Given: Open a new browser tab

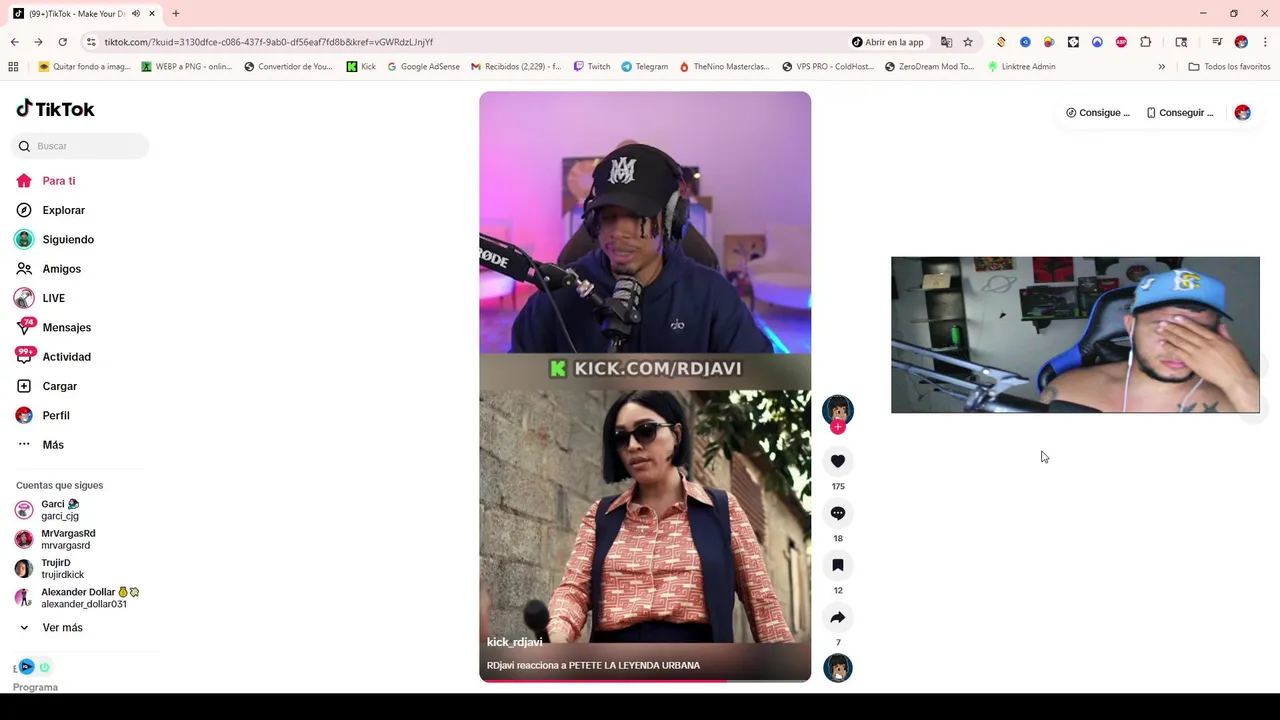Looking at the screenshot, I should tap(175, 14).
